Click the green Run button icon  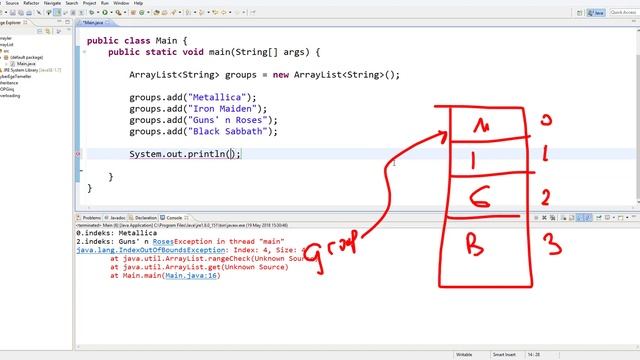pyautogui.click(x=105, y=13)
